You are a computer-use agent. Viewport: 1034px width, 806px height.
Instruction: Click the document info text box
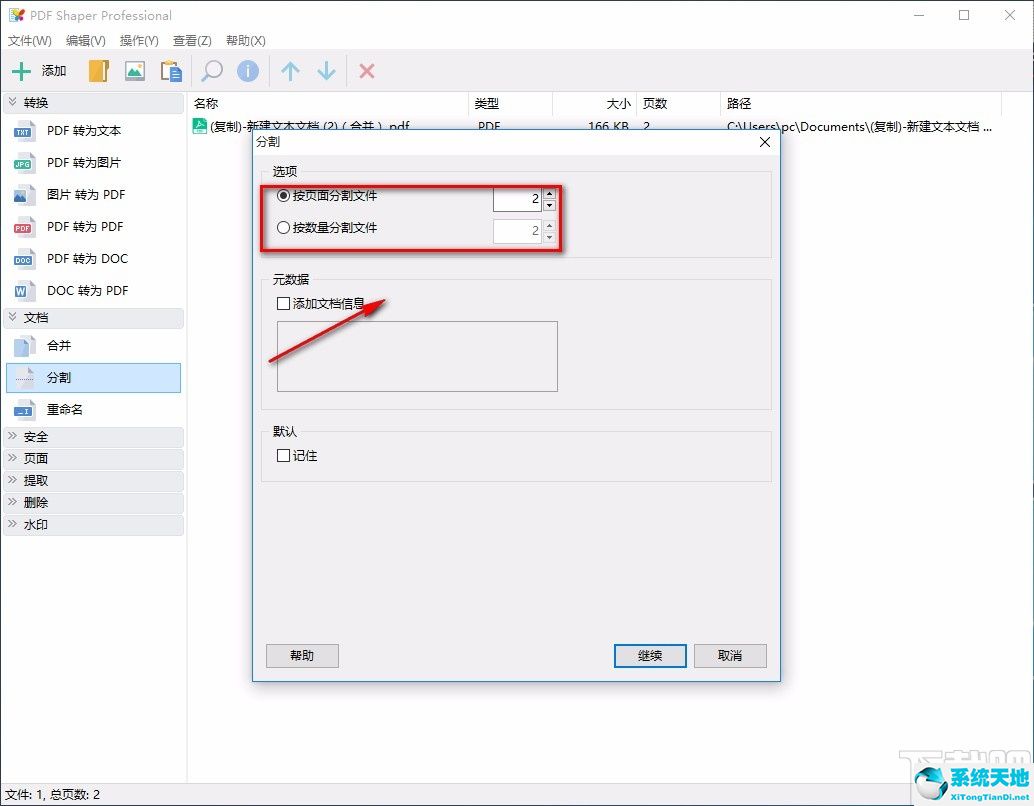[417, 356]
